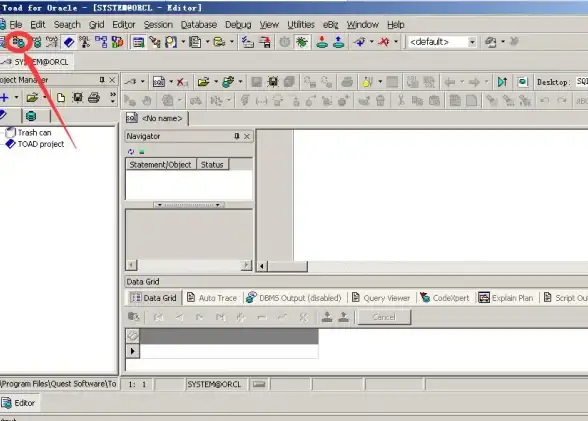Click the refresh icon in Navigator panel
The image size is (588, 421).
[x=131, y=152]
